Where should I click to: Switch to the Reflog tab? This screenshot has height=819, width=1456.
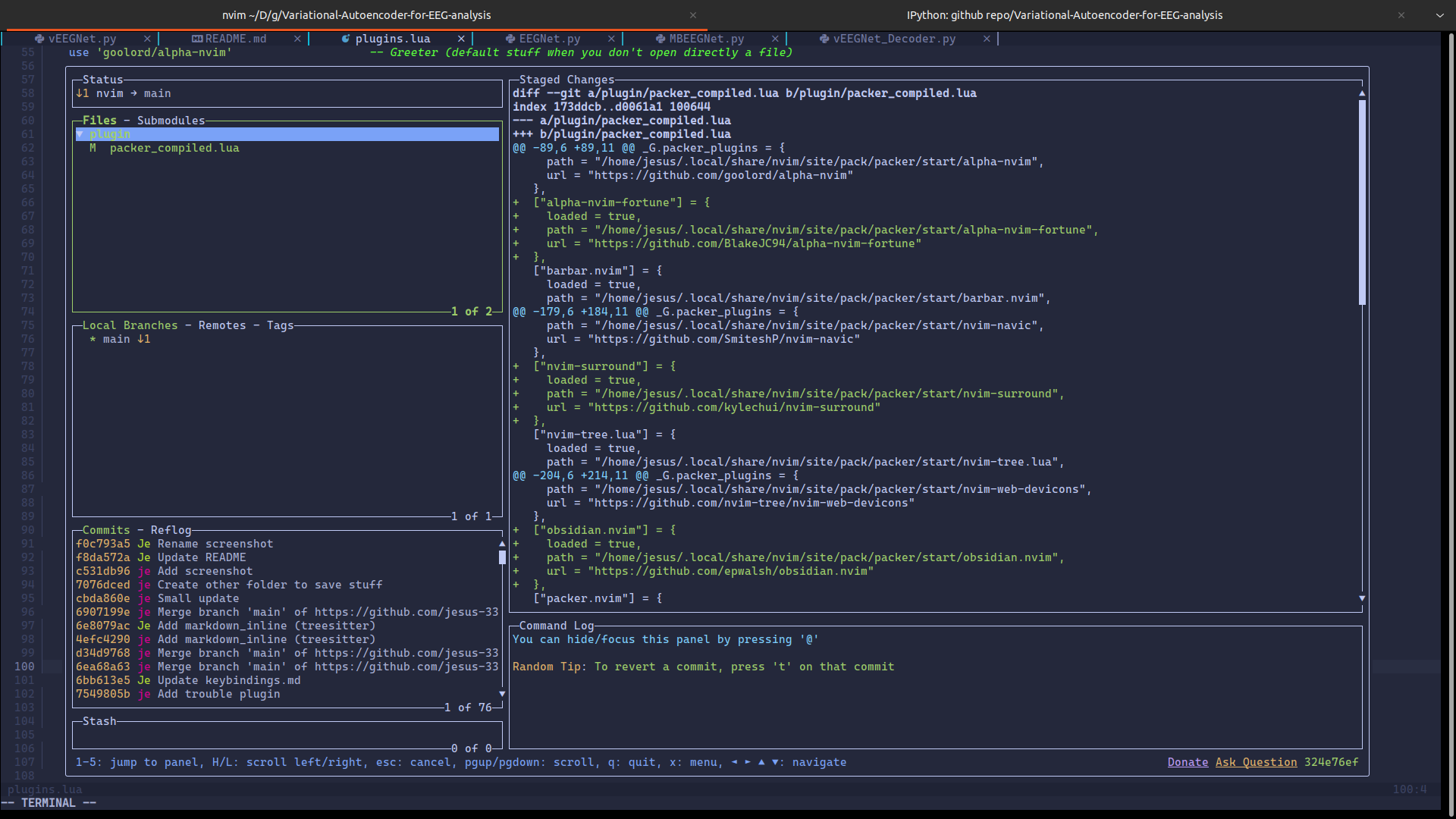tap(171, 530)
